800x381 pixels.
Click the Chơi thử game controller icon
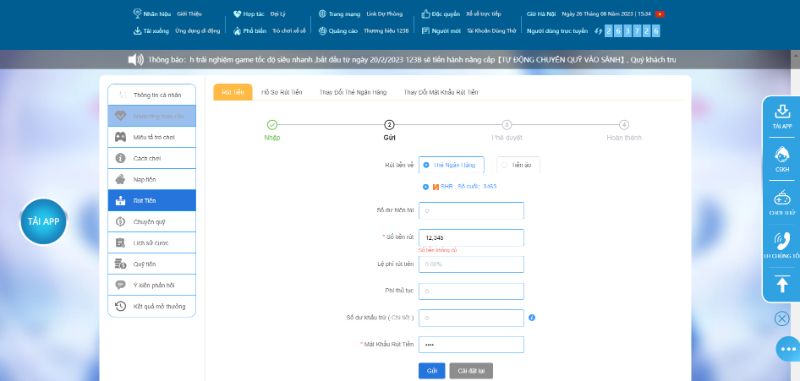click(x=782, y=197)
